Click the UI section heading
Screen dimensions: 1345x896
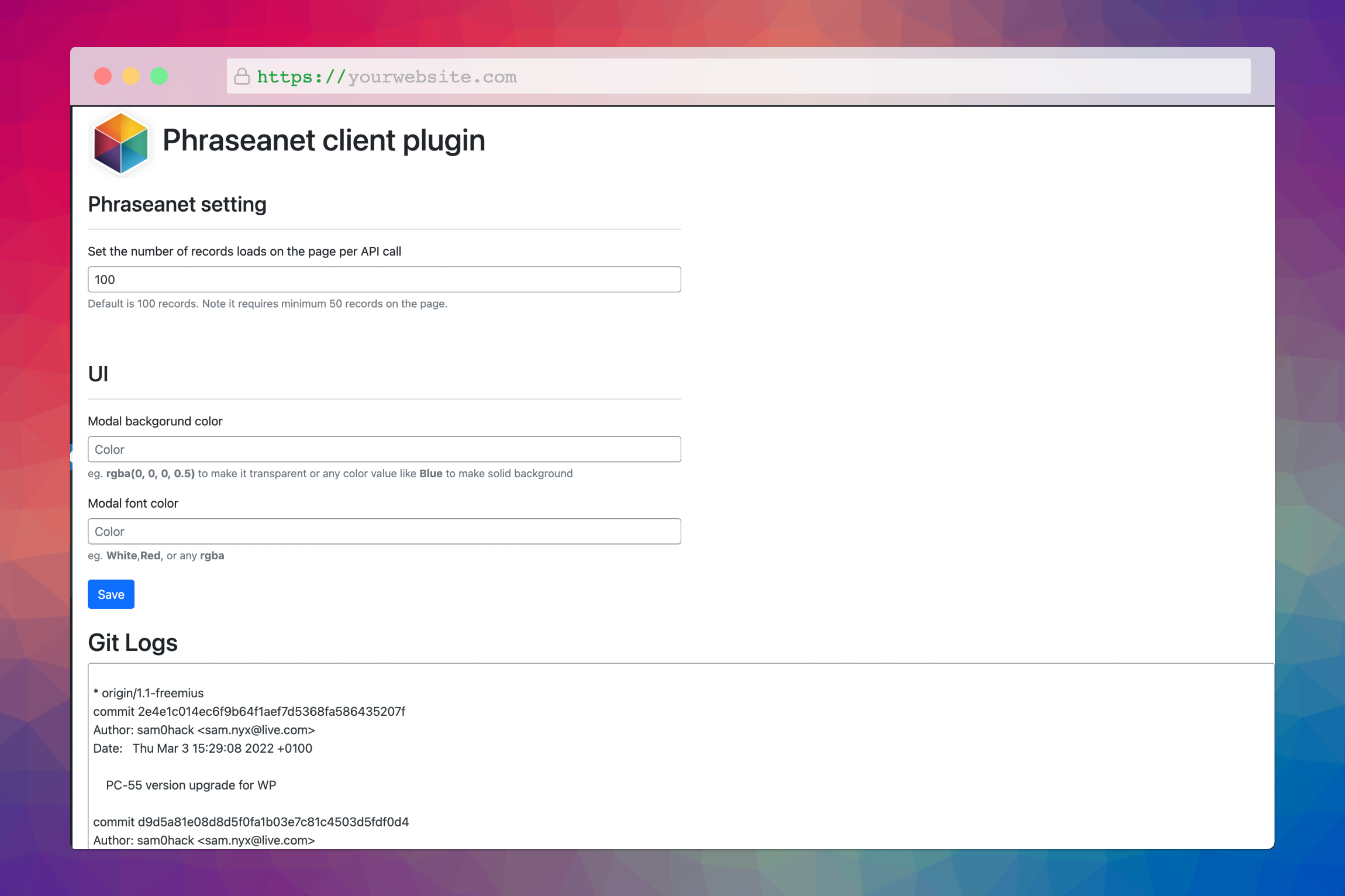98,374
